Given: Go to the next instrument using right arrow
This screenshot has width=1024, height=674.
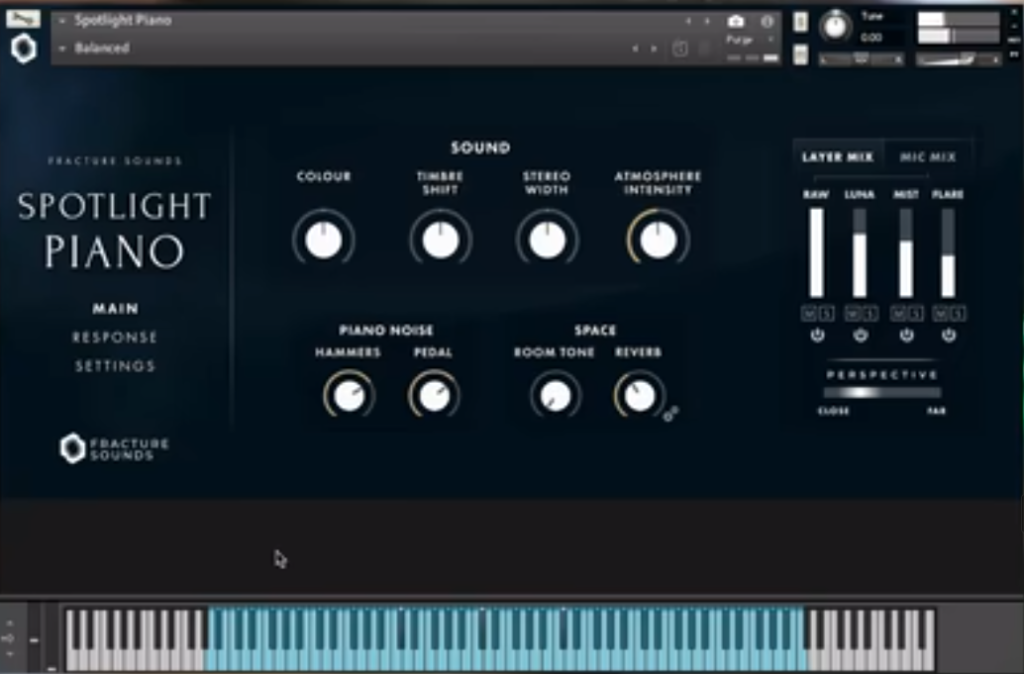Looking at the screenshot, I should coord(707,21).
